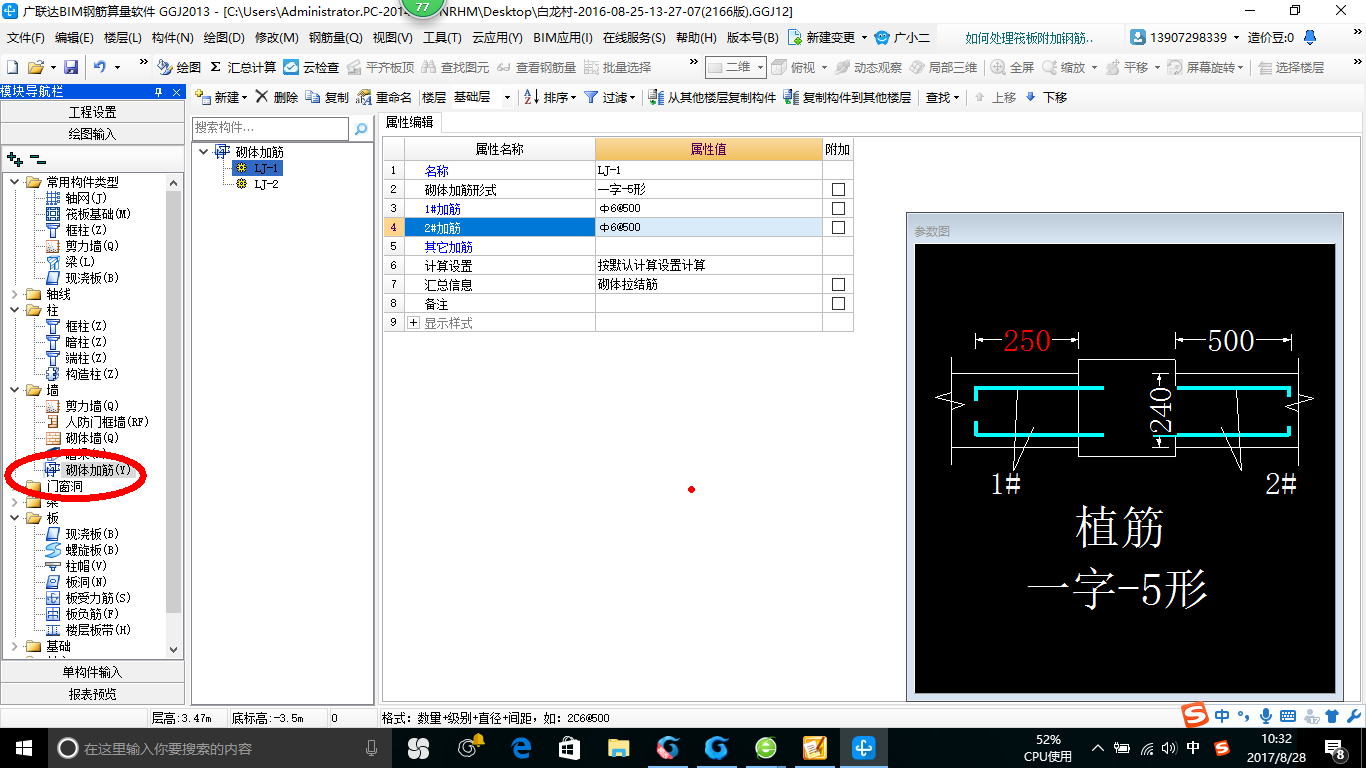
Task: Click the Undo arrow icon
Action: pyautogui.click(x=100, y=67)
